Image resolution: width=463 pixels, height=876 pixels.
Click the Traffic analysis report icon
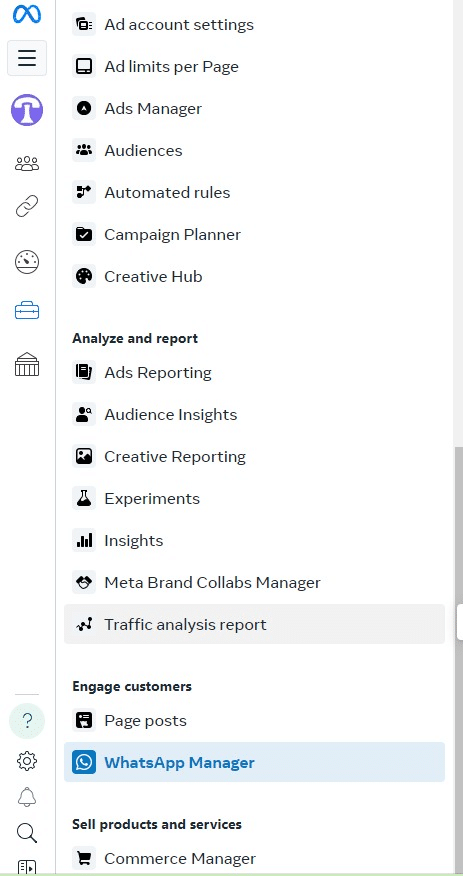click(84, 625)
